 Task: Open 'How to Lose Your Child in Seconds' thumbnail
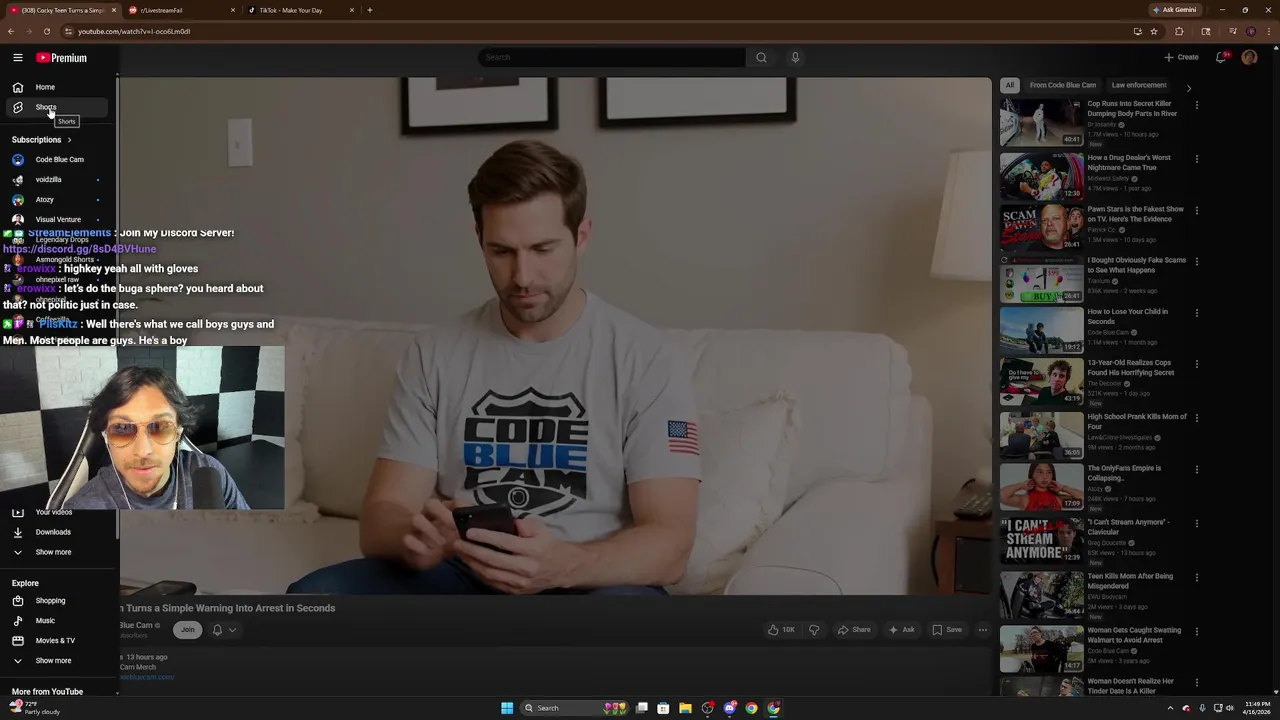[x=1041, y=329]
